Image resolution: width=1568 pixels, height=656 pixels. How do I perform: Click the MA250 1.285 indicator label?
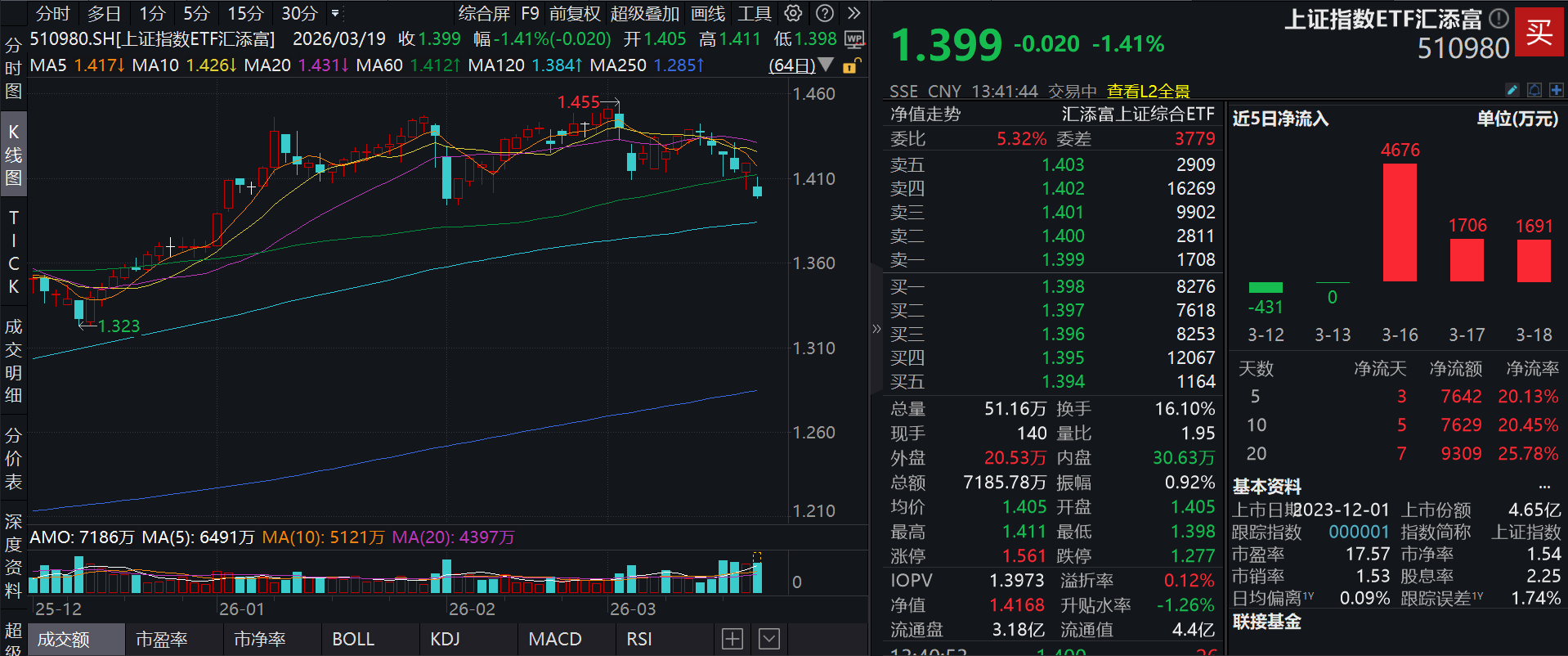(x=647, y=65)
